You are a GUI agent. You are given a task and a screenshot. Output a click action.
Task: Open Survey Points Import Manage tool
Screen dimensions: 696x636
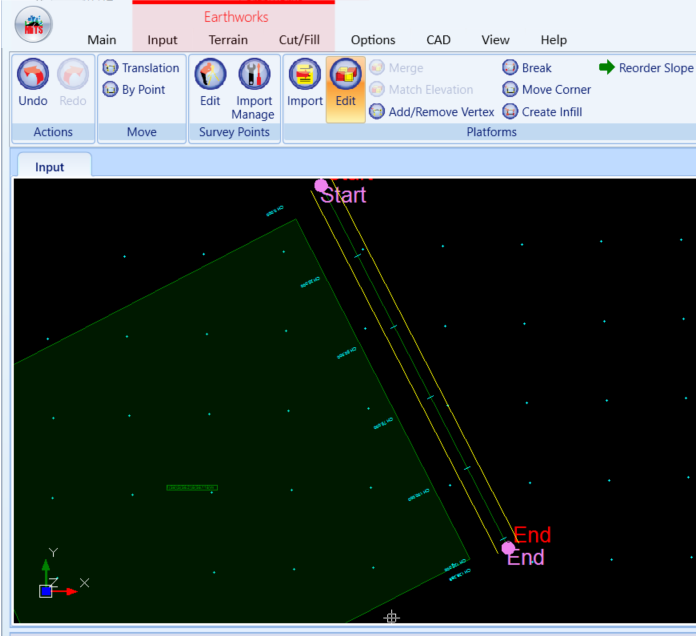point(253,89)
